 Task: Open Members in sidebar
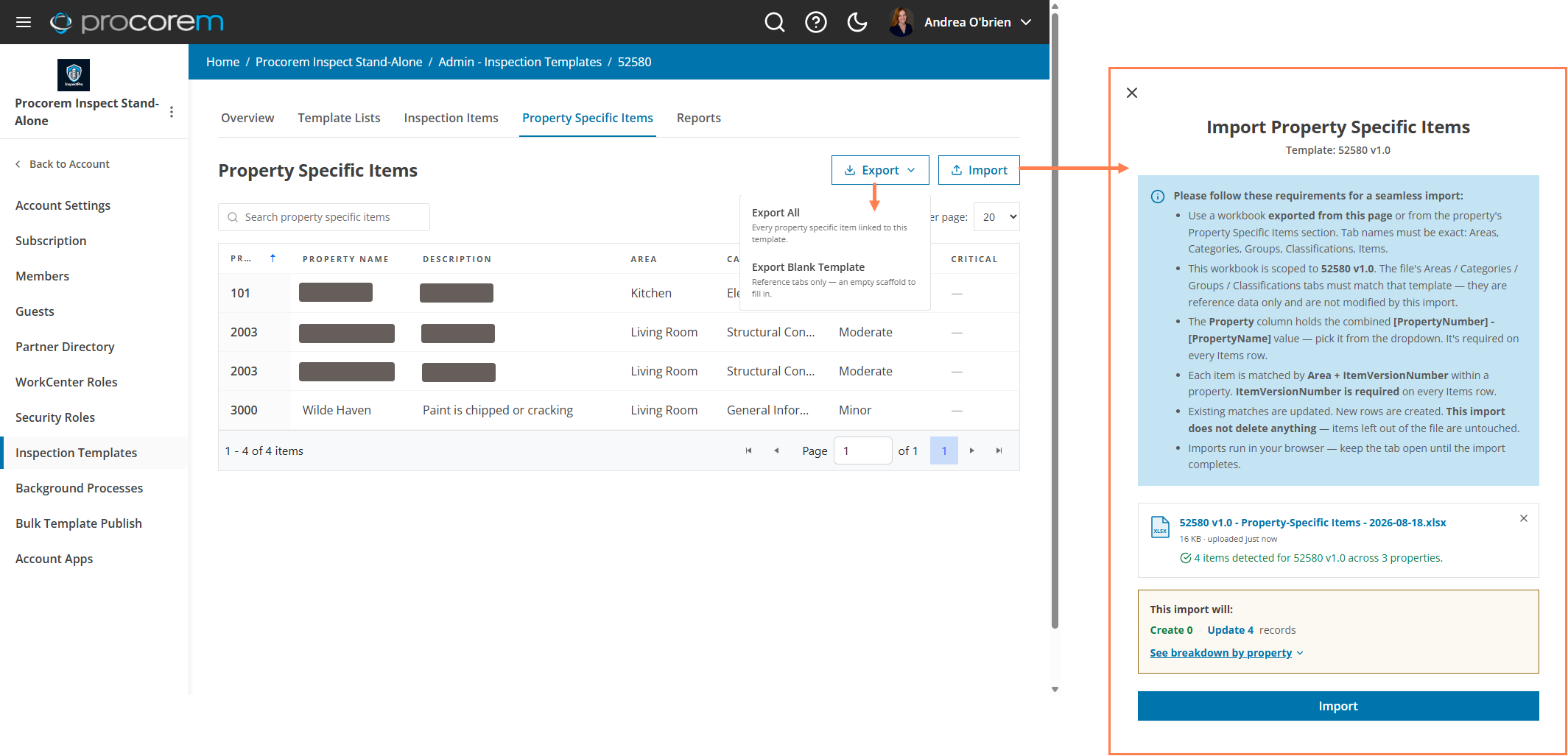(43, 276)
